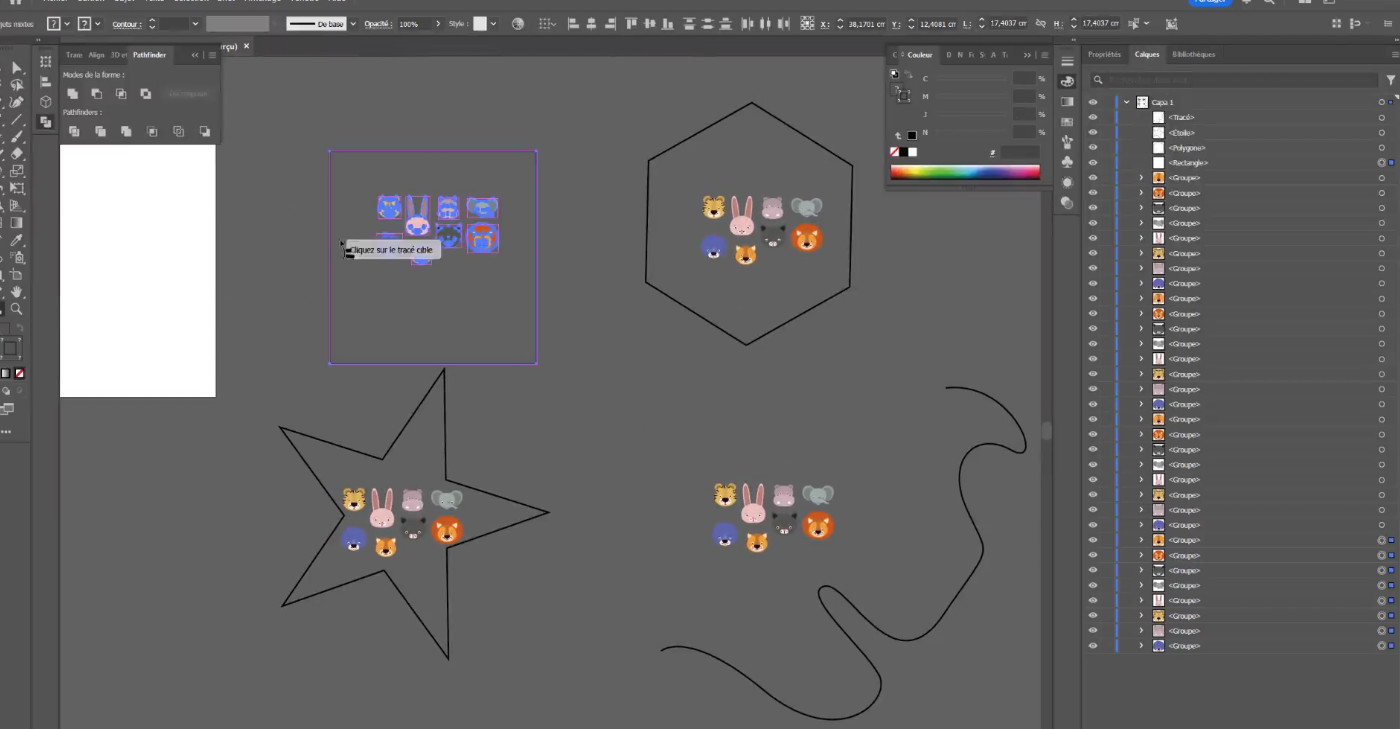The image size is (1400, 729).
Task: Select the Hand tool in left toolbar
Action: (17, 292)
